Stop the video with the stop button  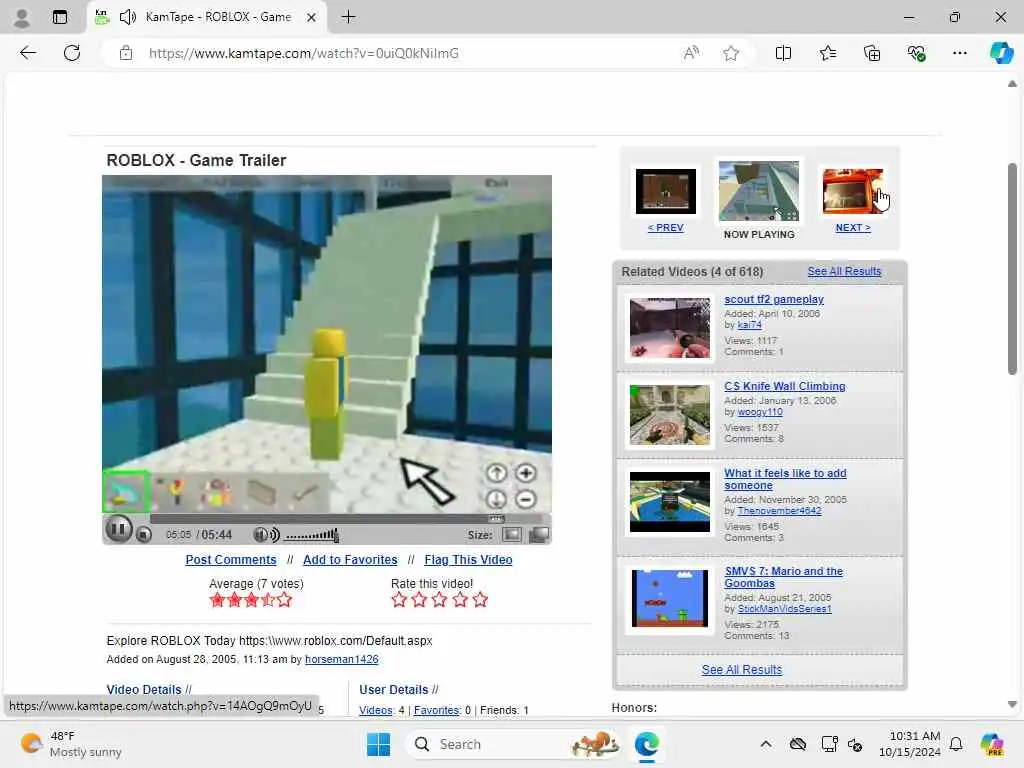144,535
